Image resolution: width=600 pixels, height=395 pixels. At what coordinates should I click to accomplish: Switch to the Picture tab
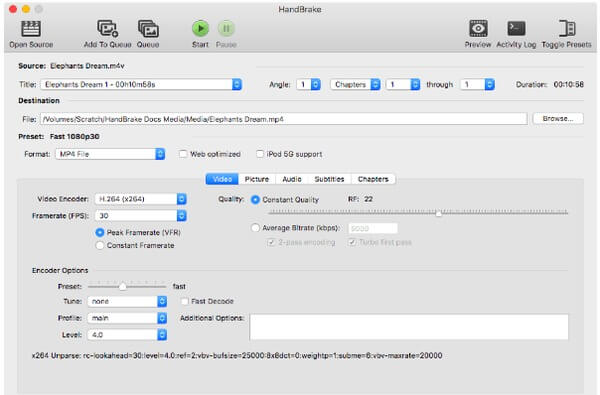(257, 179)
